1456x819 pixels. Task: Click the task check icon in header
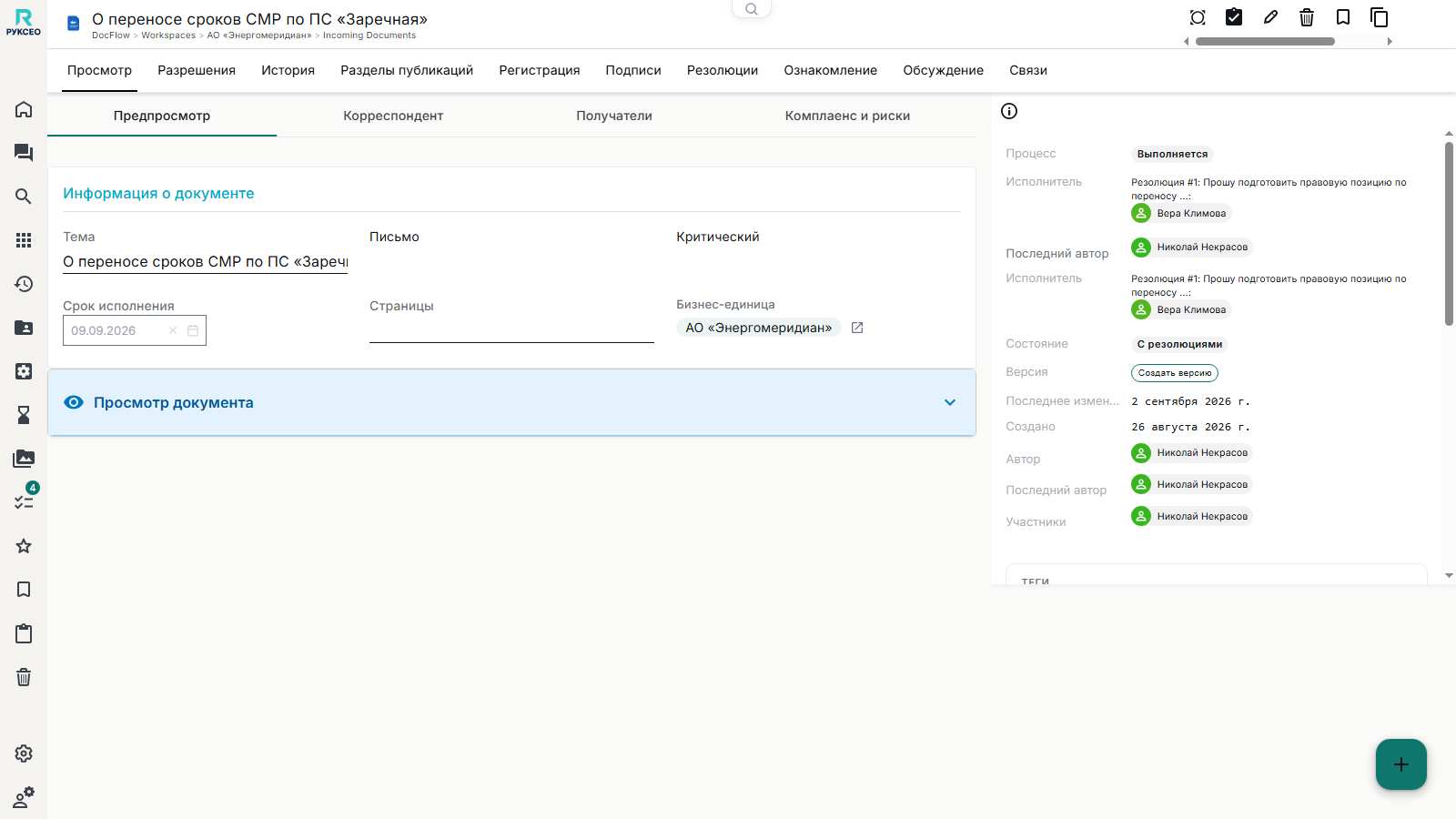[x=1234, y=17]
